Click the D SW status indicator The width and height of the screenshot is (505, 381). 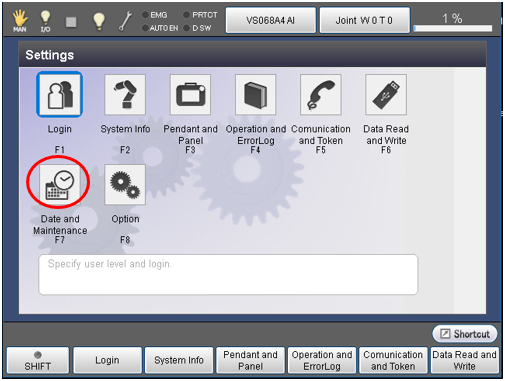197,28
